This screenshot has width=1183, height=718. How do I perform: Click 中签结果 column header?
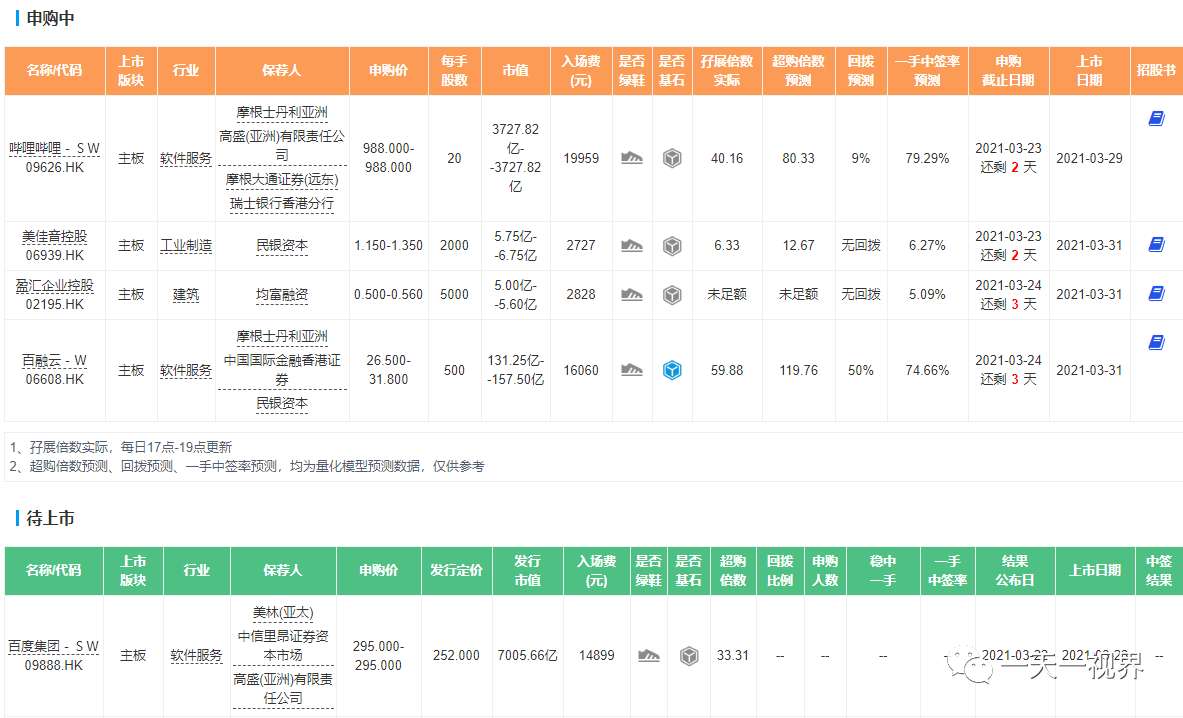tap(1159, 570)
